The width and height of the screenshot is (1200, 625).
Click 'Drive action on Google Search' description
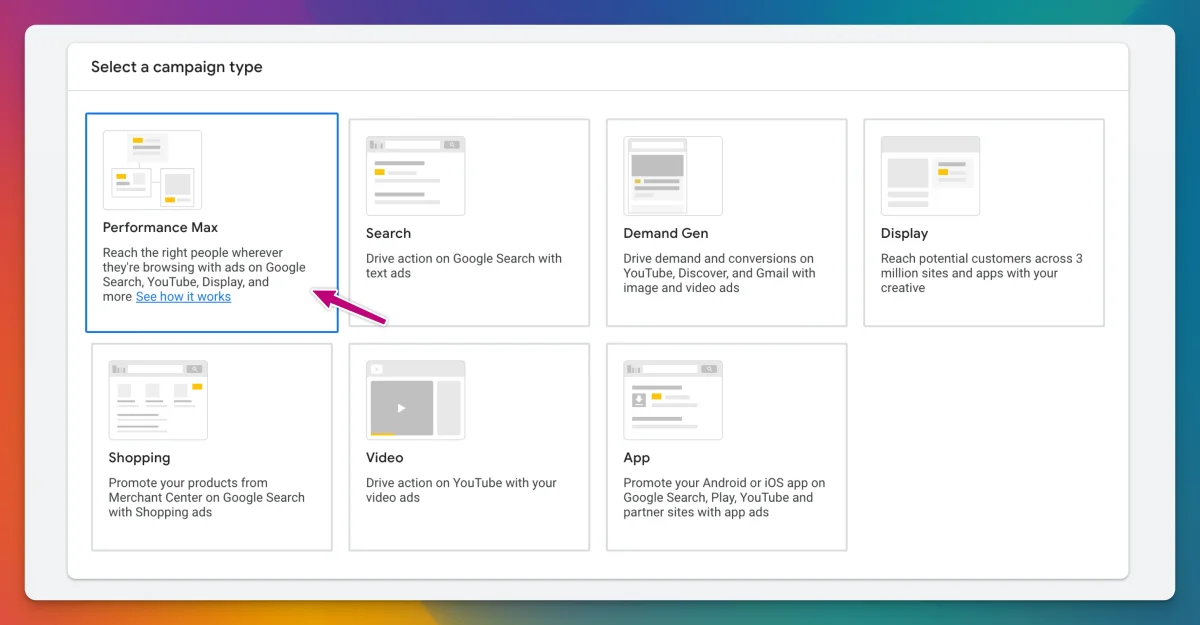coord(464,266)
